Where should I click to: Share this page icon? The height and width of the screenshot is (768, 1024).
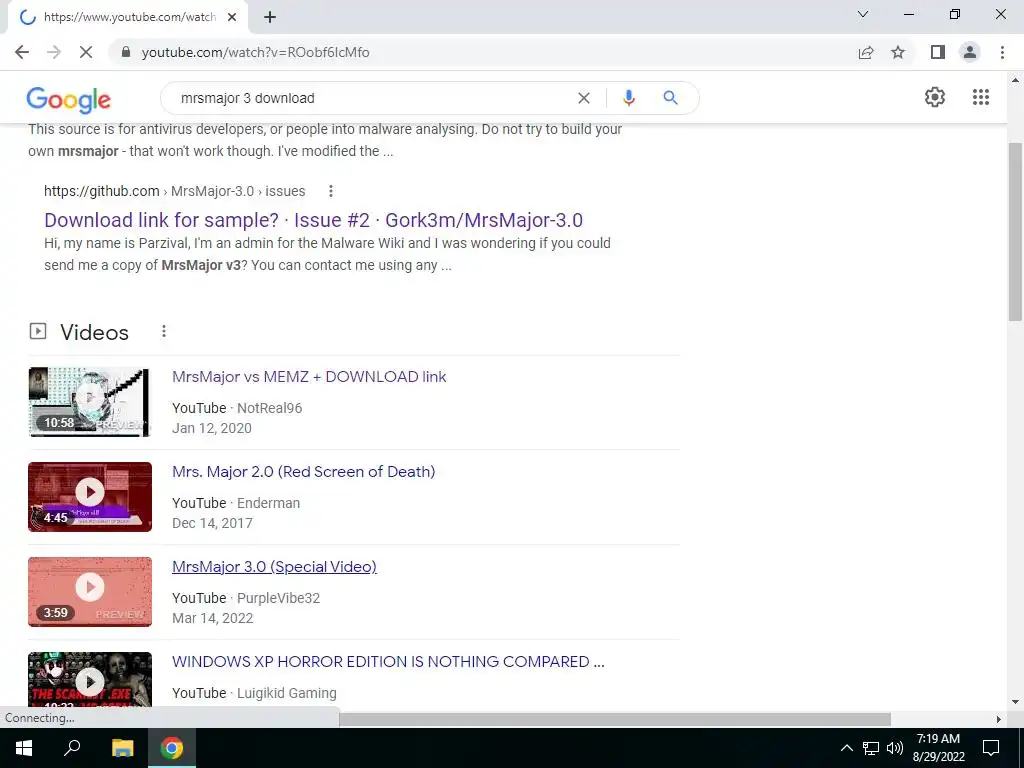(866, 52)
